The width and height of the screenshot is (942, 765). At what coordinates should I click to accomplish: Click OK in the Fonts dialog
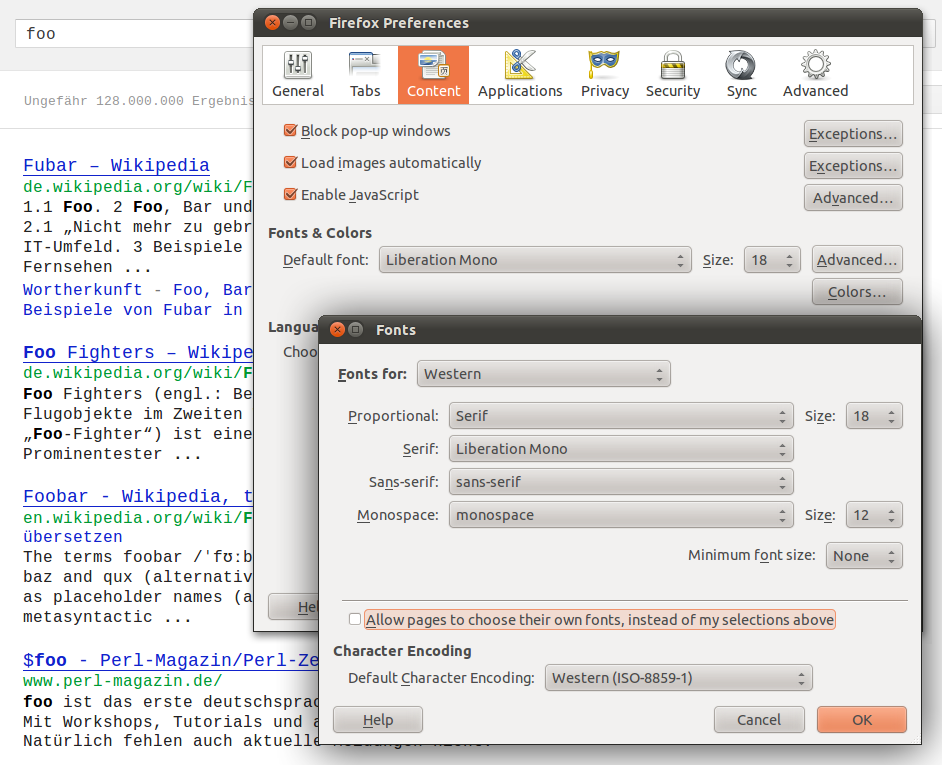[861, 720]
